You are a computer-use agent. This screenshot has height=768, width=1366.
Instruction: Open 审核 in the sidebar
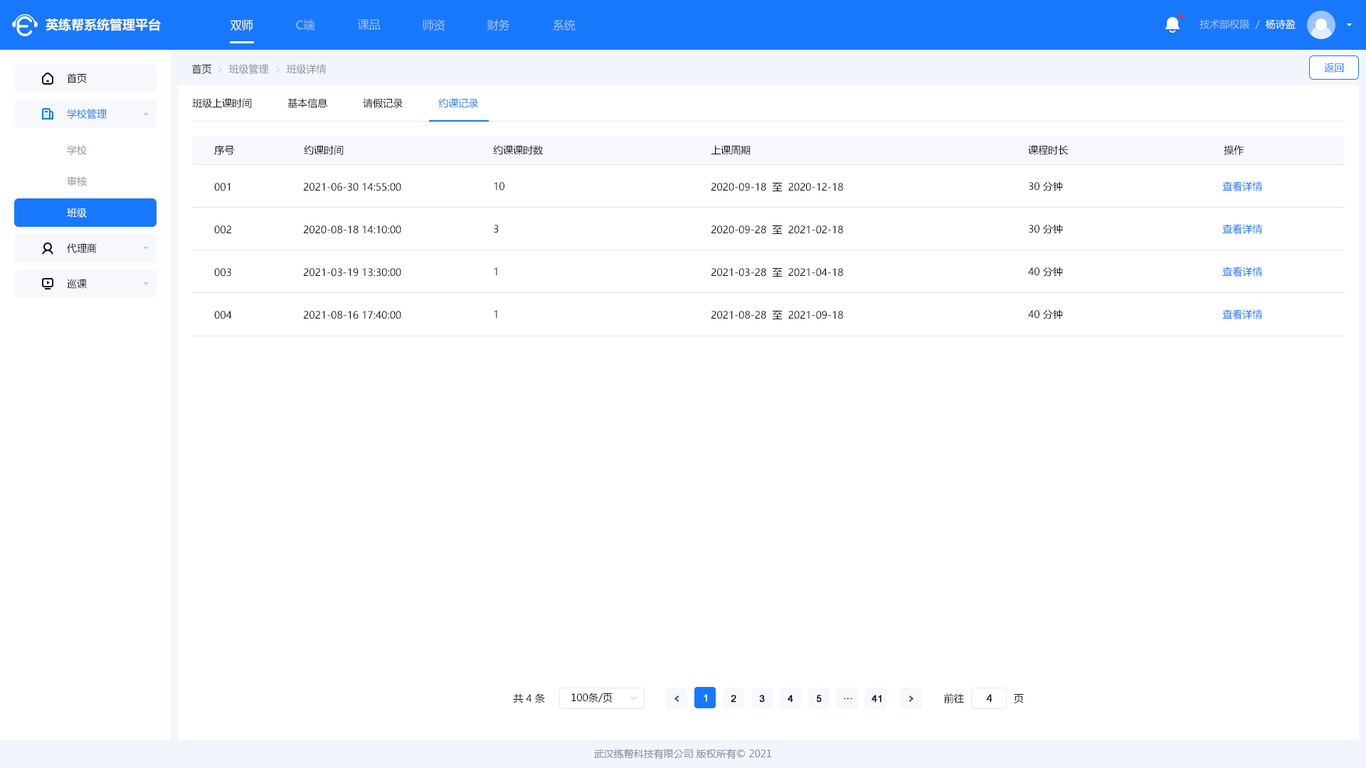click(x=77, y=181)
